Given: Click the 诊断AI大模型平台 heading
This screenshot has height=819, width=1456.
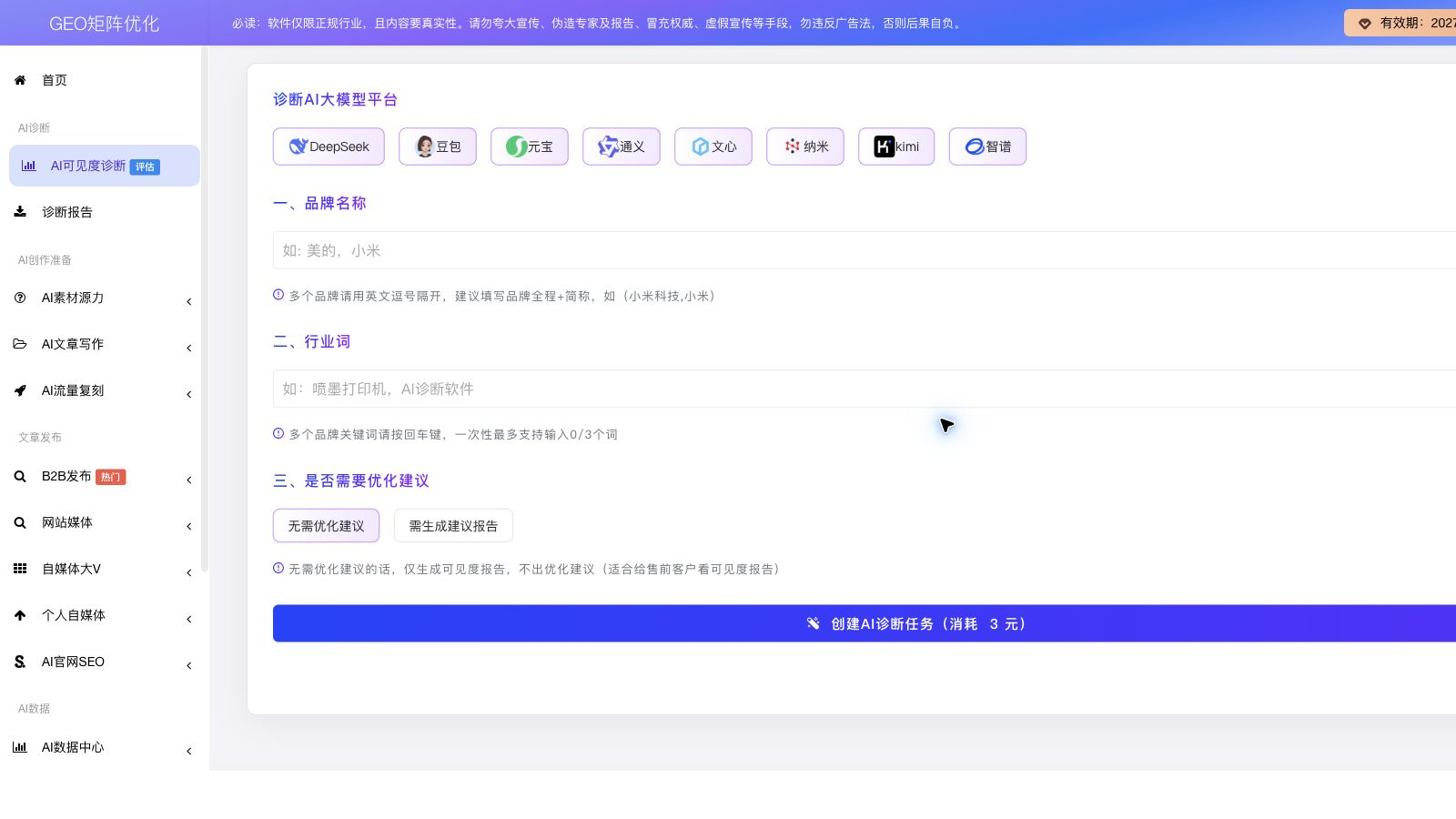Looking at the screenshot, I should tap(335, 99).
